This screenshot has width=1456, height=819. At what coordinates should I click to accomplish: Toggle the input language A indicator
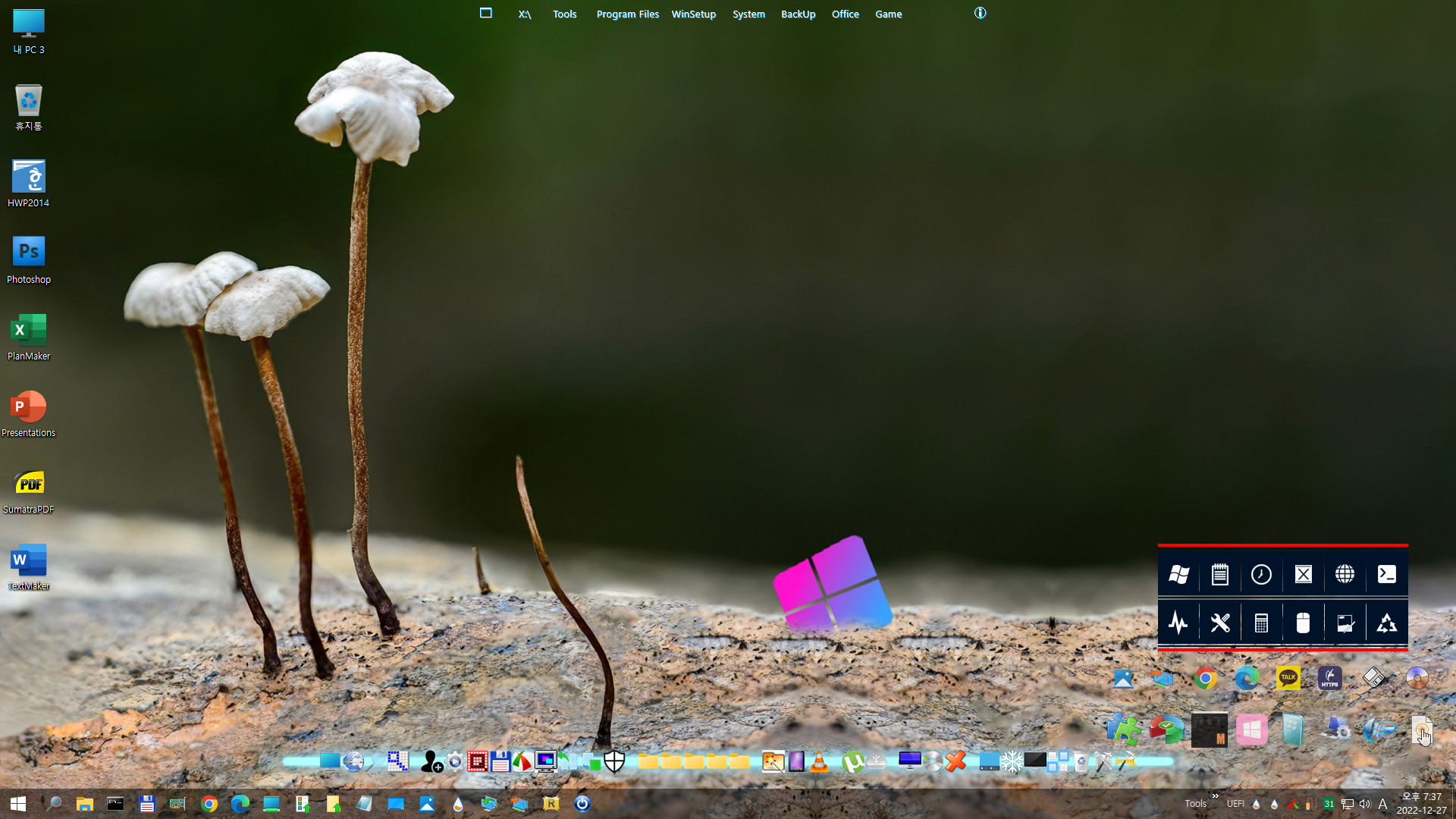1382,804
